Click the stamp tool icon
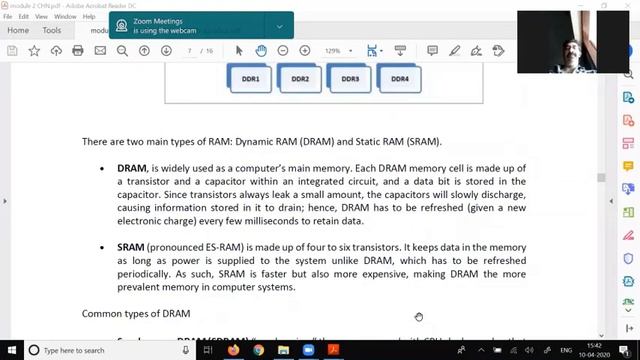This screenshot has width=640, height=360. pyautogui.click(x=498, y=51)
